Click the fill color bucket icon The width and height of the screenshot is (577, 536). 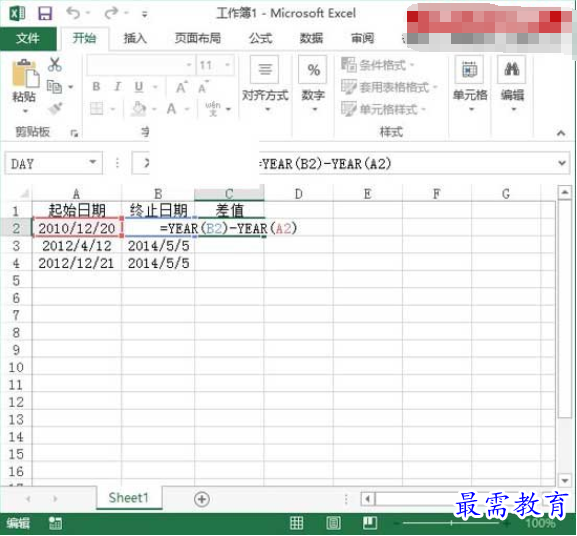pyautogui.click(x=139, y=109)
